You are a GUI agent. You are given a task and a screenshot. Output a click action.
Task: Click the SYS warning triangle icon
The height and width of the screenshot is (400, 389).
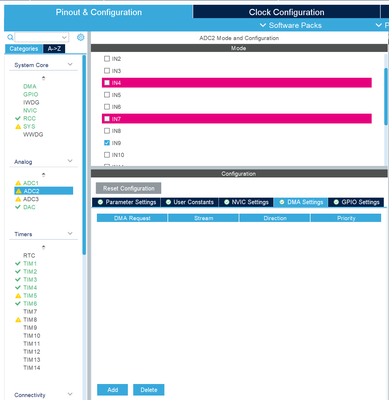18,127
